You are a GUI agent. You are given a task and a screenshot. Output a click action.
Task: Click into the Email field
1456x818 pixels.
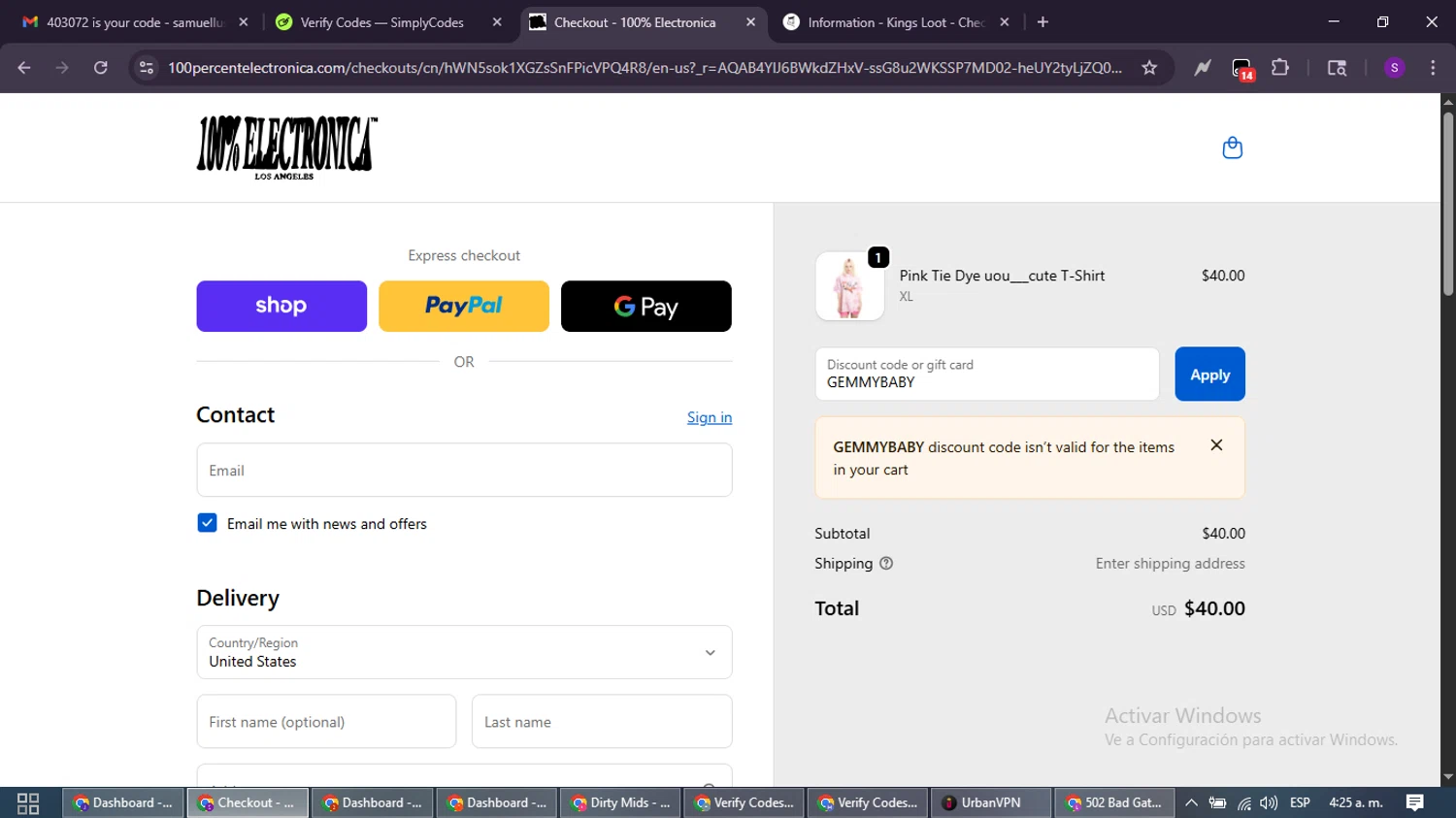pos(464,471)
